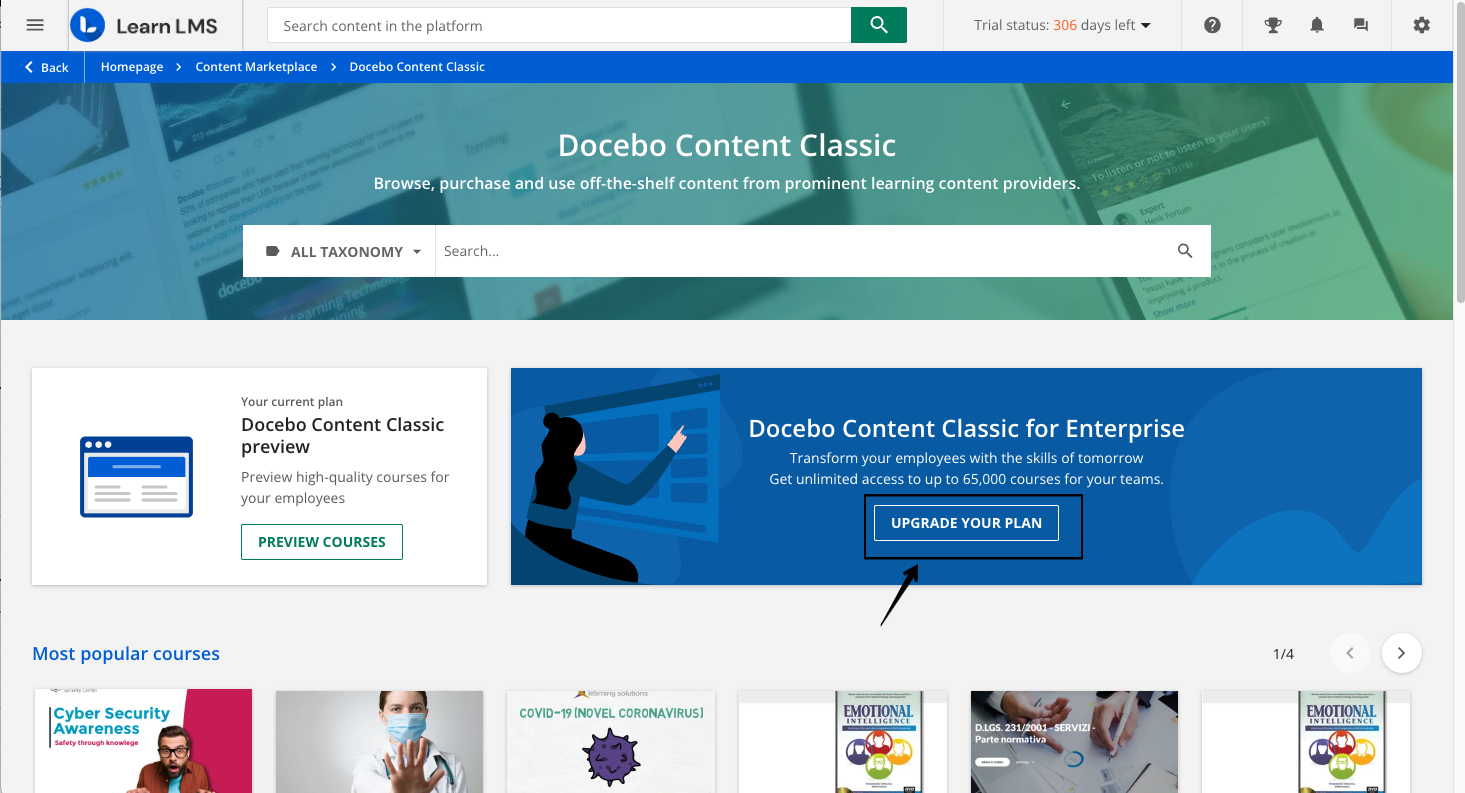Click UPGRADE YOUR PLAN for Enterprise
This screenshot has height=793, width=1465.
[966, 522]
